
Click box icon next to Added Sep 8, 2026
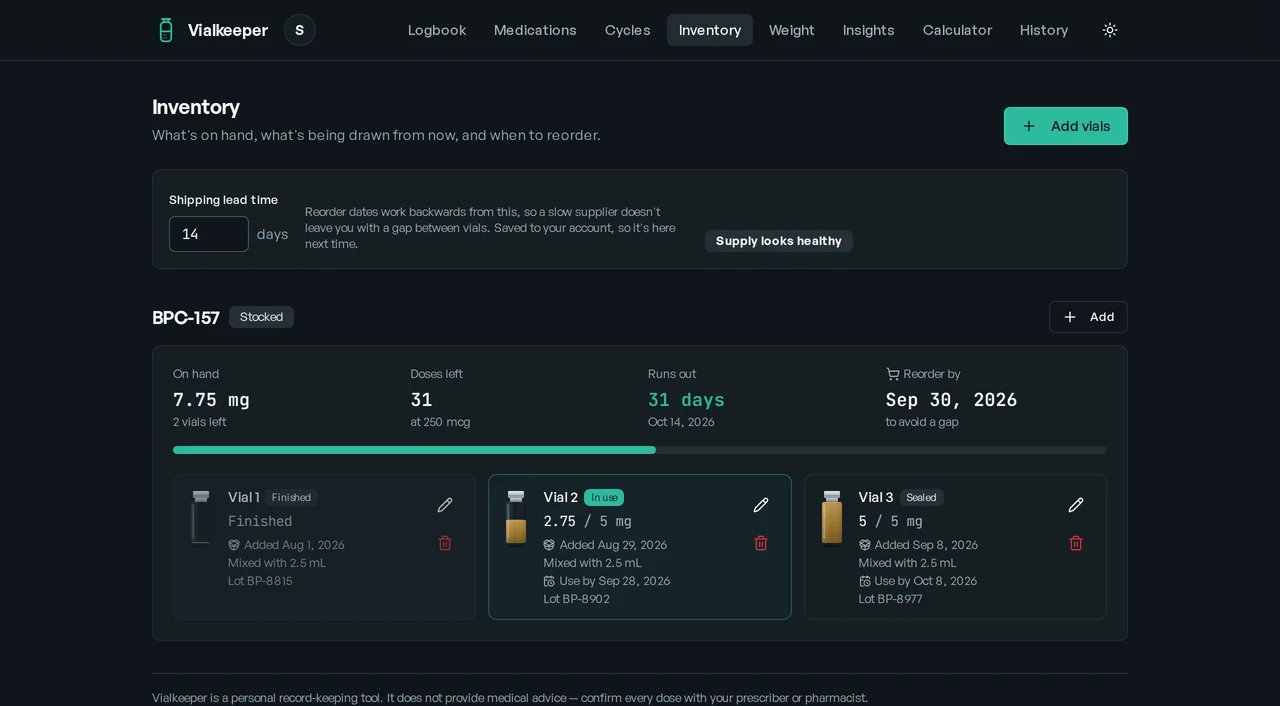[865, 545]
